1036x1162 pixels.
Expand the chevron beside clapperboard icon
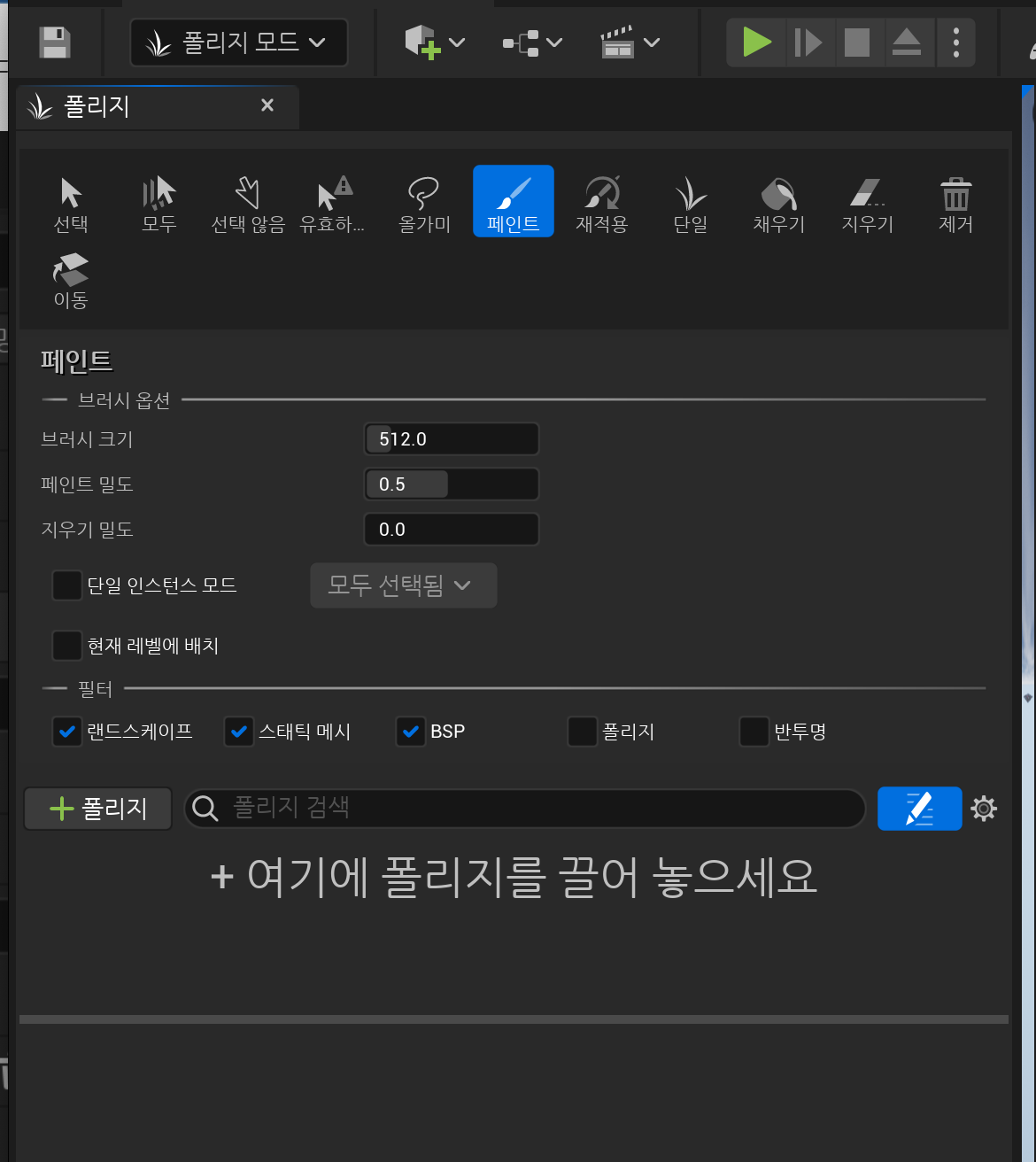click(x=652, y=42)
